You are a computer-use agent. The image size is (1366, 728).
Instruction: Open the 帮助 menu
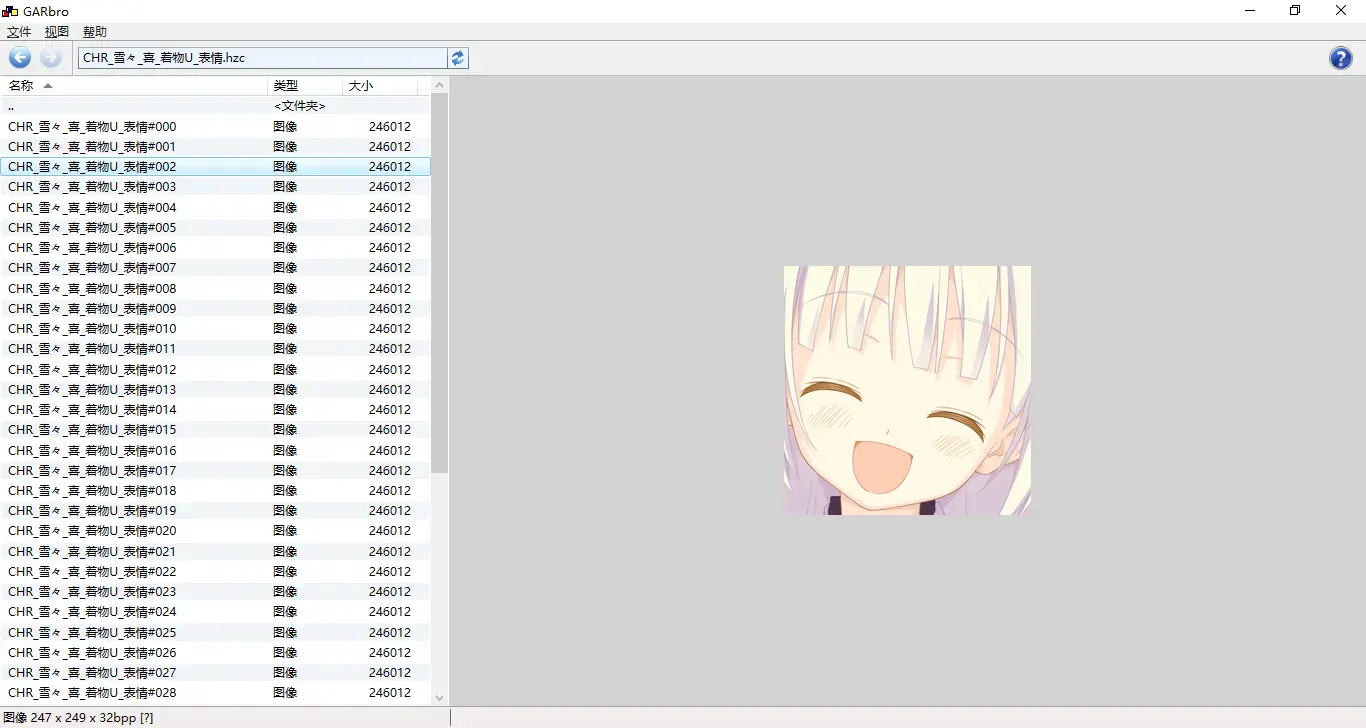click(x=95, y=32)
